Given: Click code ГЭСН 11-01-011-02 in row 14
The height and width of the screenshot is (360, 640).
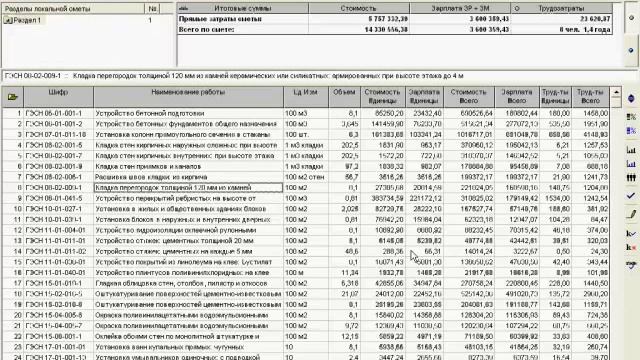Looking at the screenshot, I should (56, 251).
